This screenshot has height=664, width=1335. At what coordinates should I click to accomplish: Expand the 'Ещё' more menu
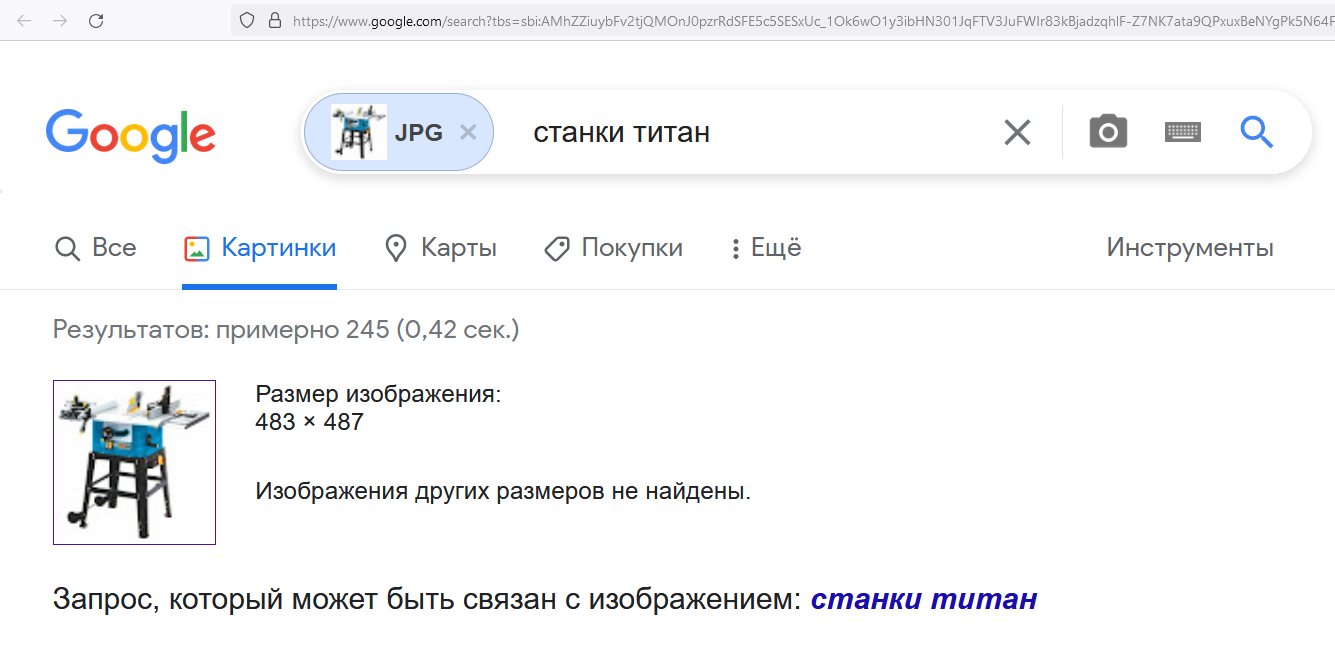coord(766,248)
